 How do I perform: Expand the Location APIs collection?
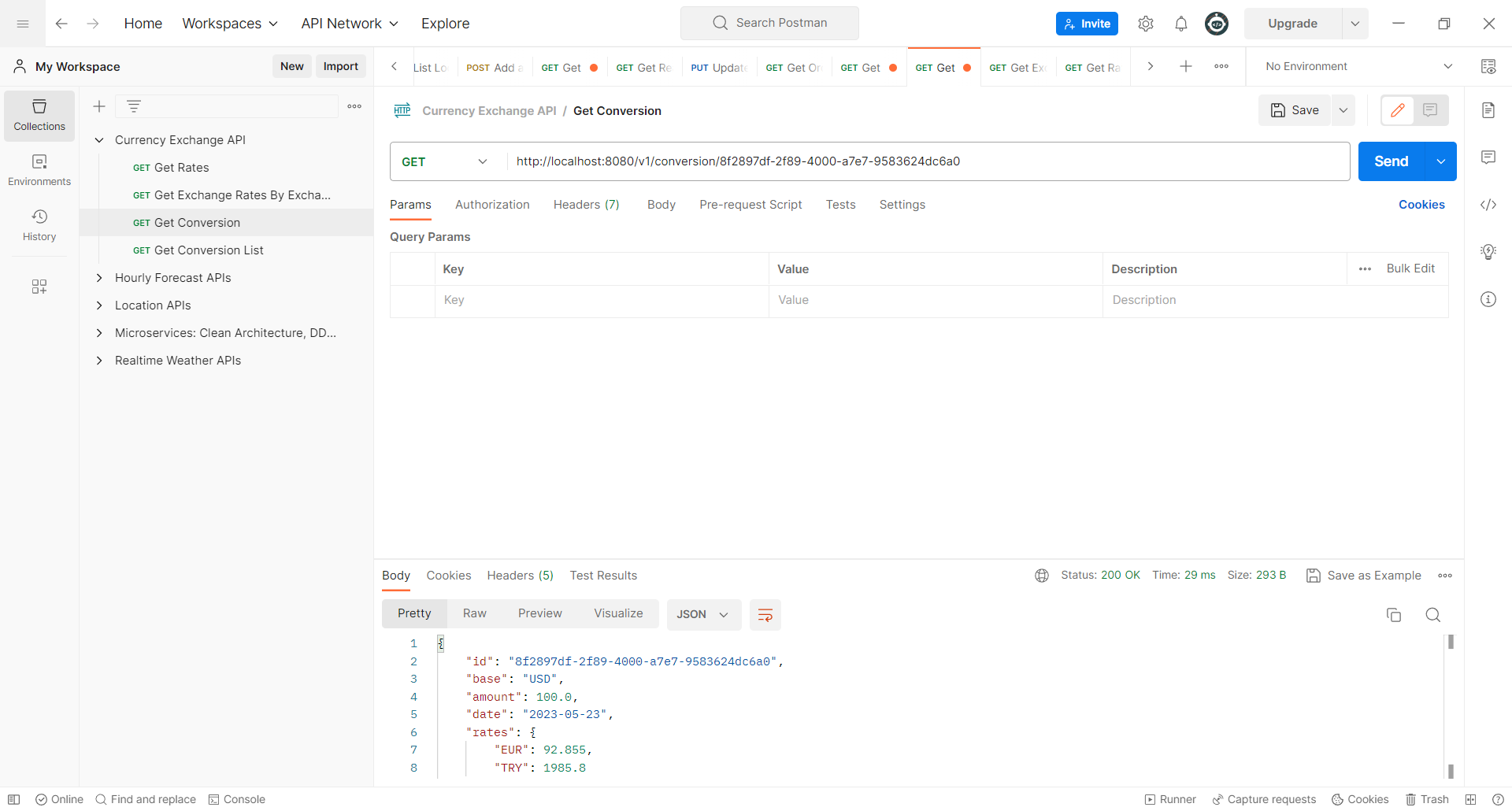[99, 306]
